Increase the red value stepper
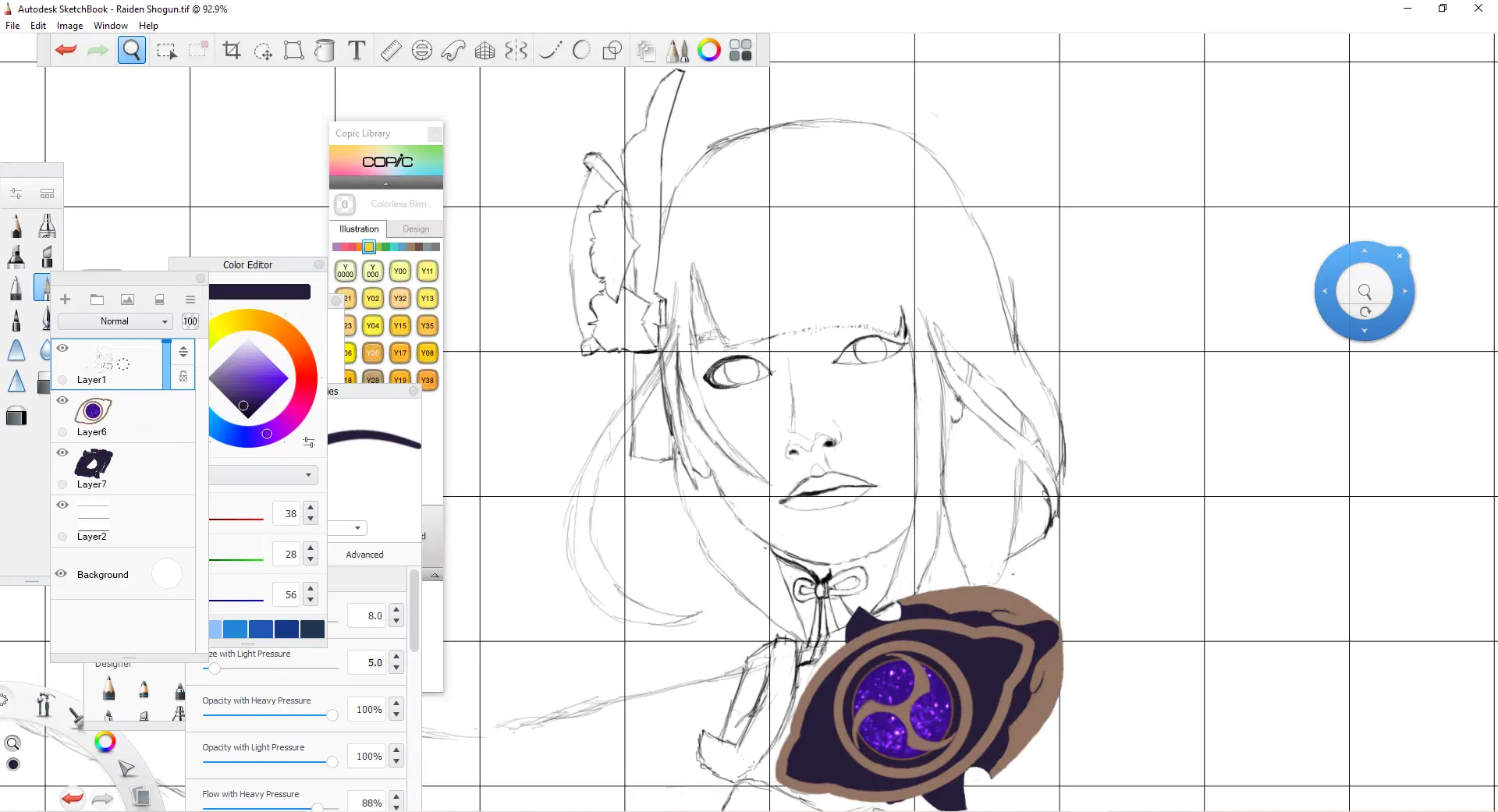1498x812 pixels. (311, 508)
